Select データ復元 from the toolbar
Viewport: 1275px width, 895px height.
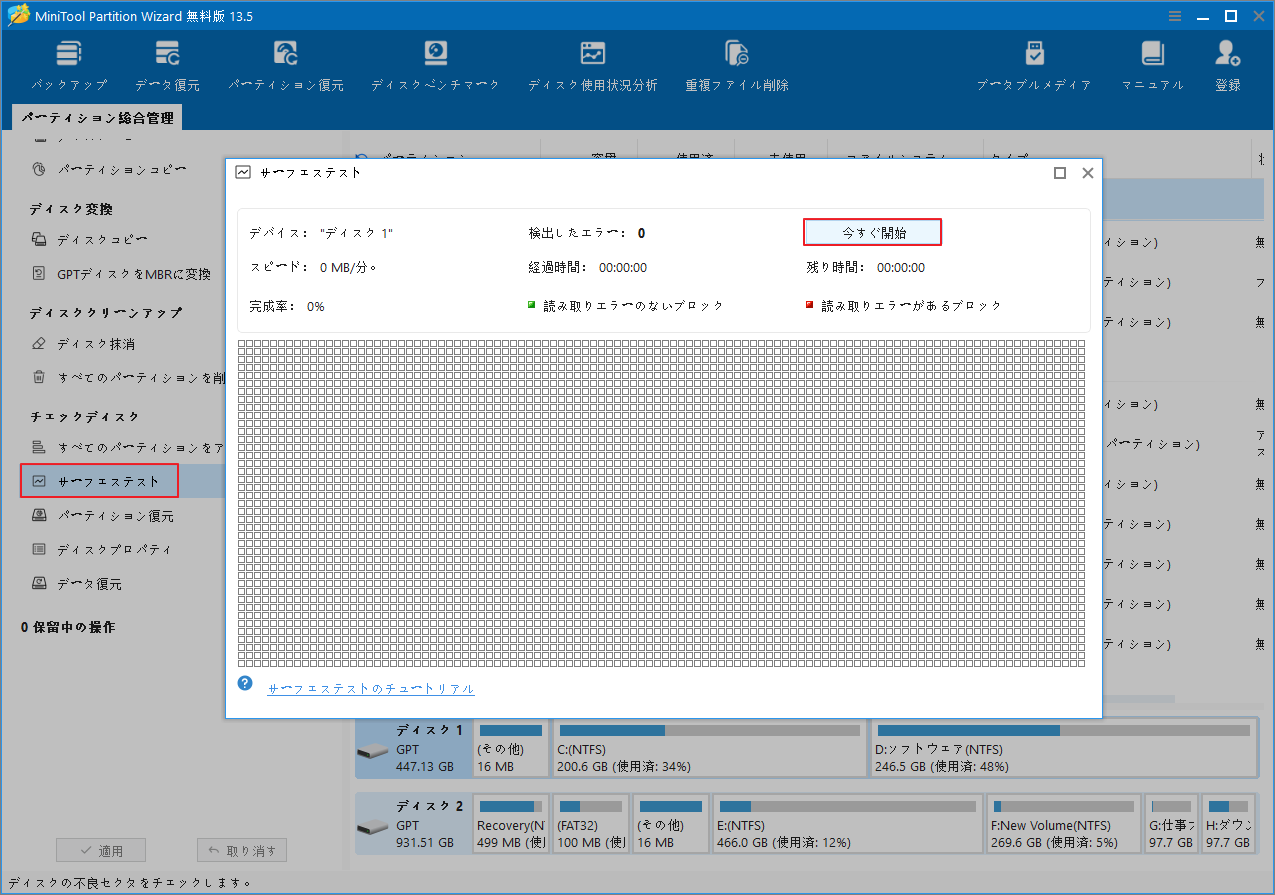tap(166, 62)
